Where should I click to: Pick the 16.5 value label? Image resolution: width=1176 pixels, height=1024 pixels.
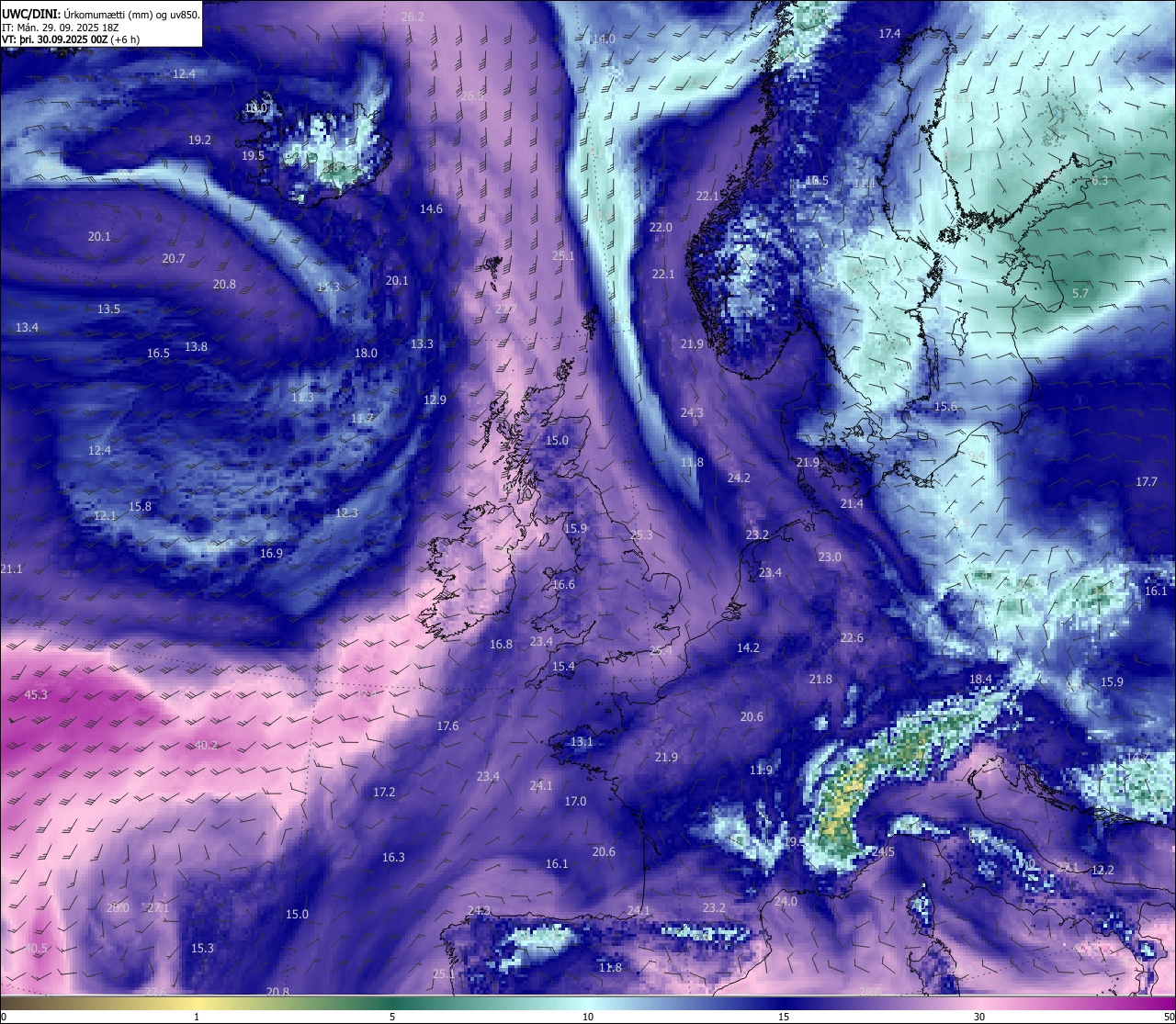pos(158,354)
